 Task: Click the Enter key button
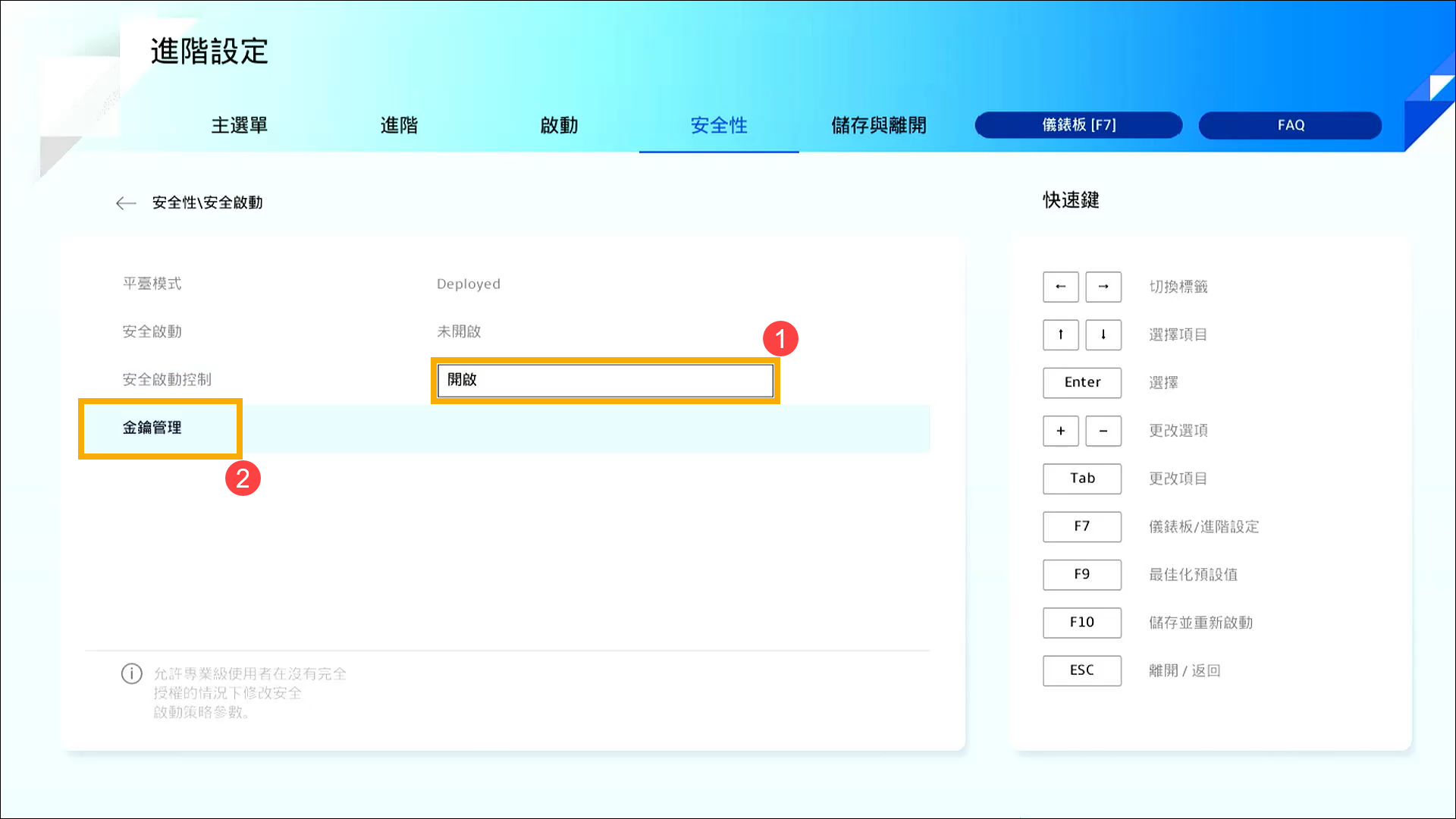pyautogui.click(x=1081, y=382)
